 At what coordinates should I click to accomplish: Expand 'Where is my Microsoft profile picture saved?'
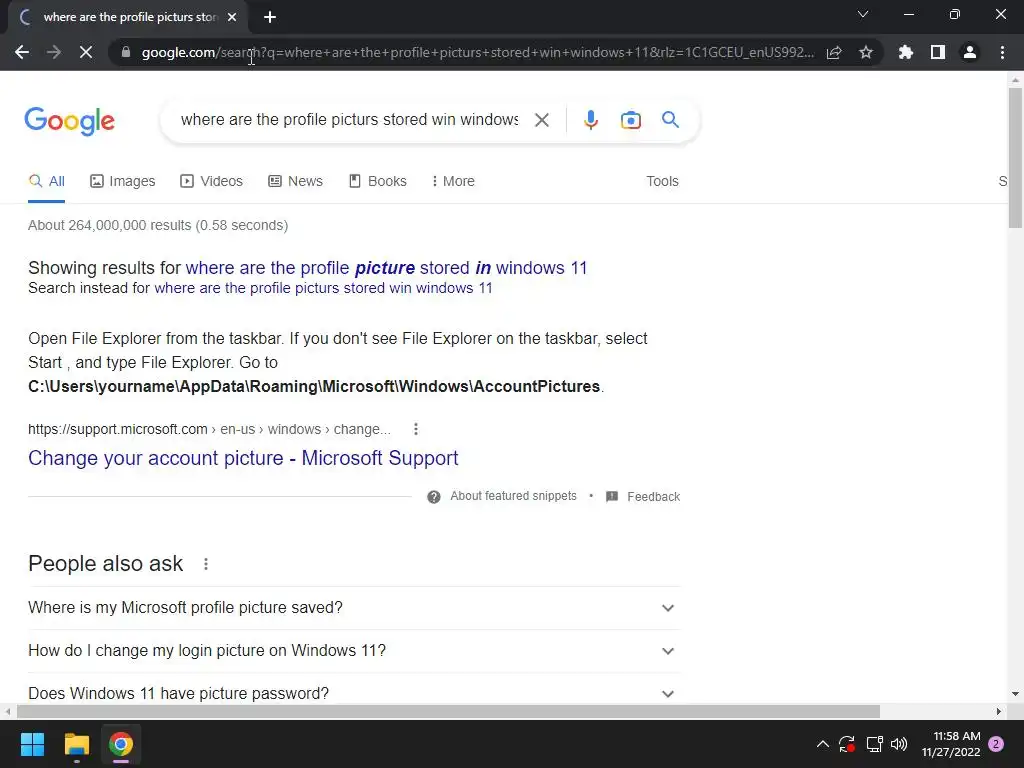[354, 607]
